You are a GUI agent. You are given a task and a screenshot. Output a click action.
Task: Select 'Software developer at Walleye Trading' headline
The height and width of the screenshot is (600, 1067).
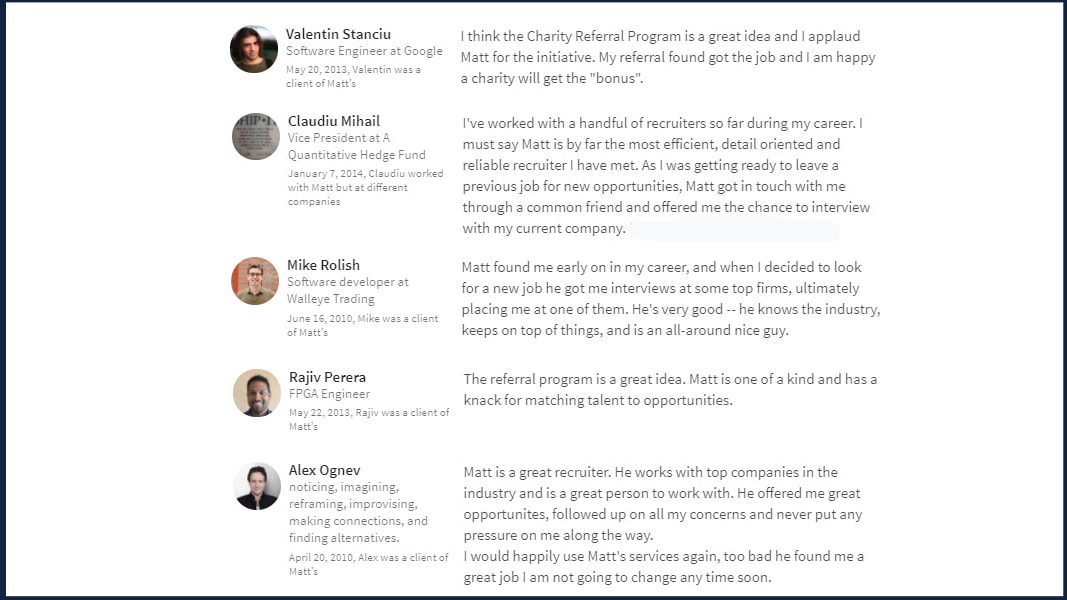click(348, 290)
